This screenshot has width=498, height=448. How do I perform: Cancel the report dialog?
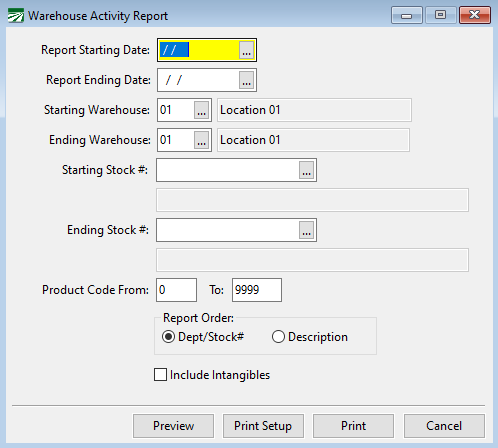click(x=444, y=426)
